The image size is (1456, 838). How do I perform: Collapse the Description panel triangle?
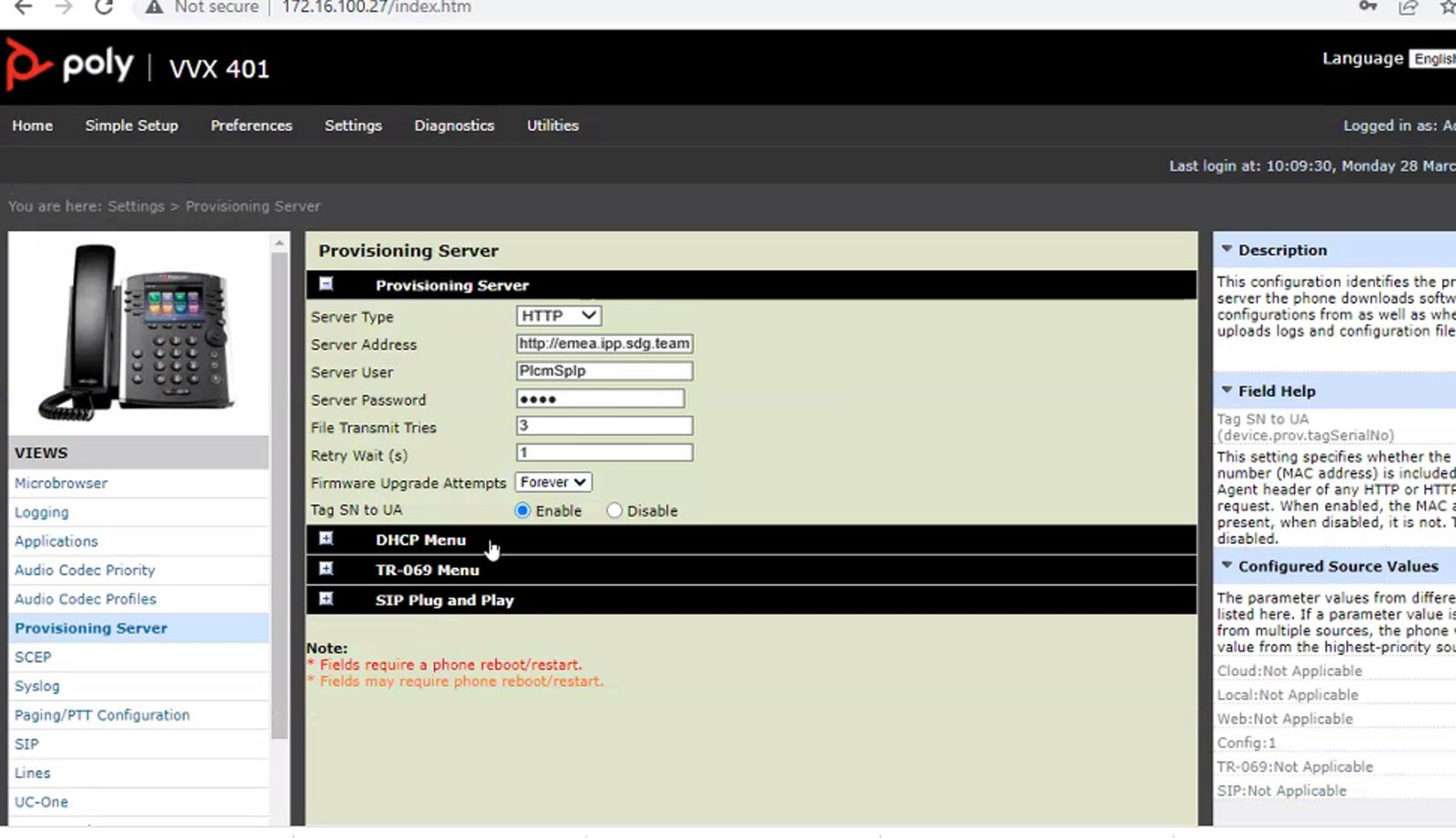[x=1227, y=249]
